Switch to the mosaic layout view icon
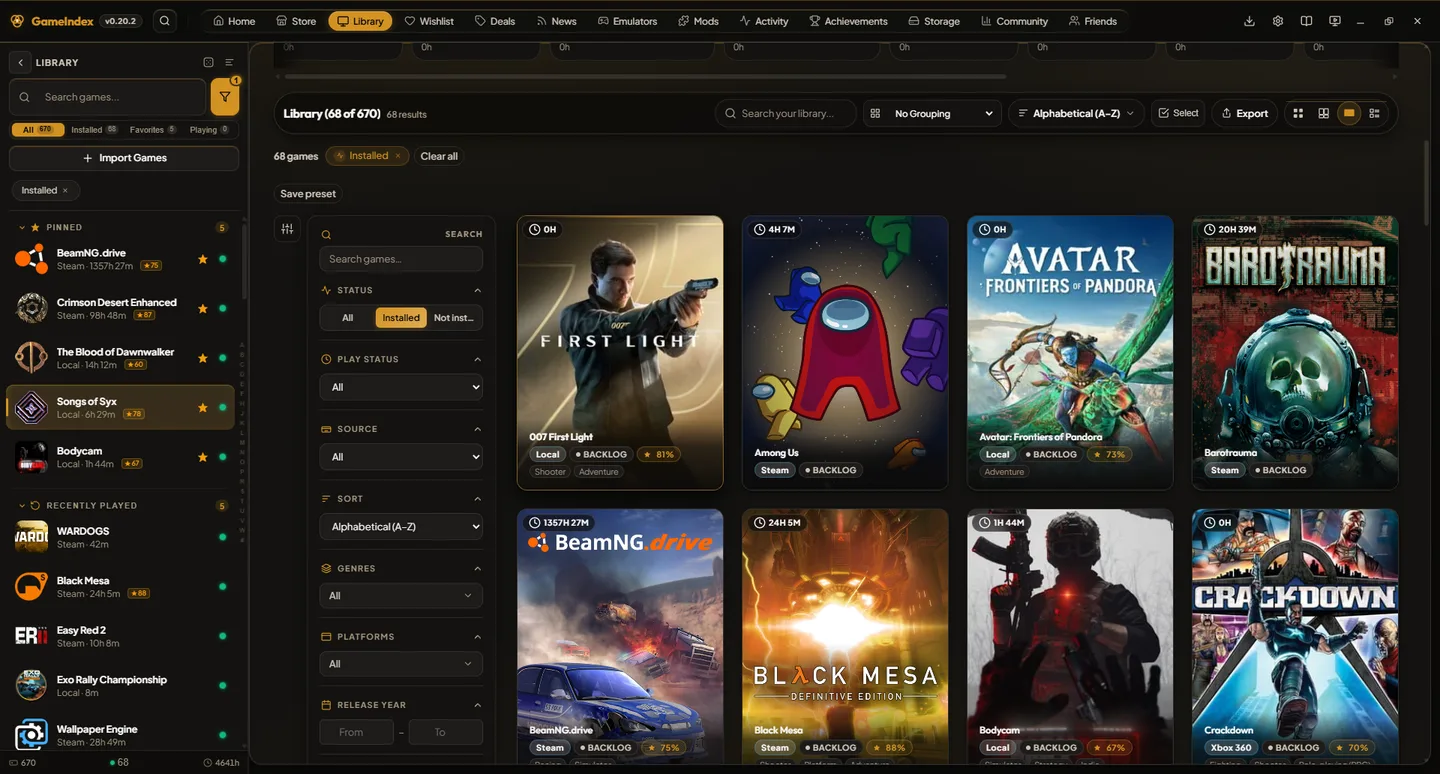The height and width of the screenshot is (774, 1440). 1323,113
